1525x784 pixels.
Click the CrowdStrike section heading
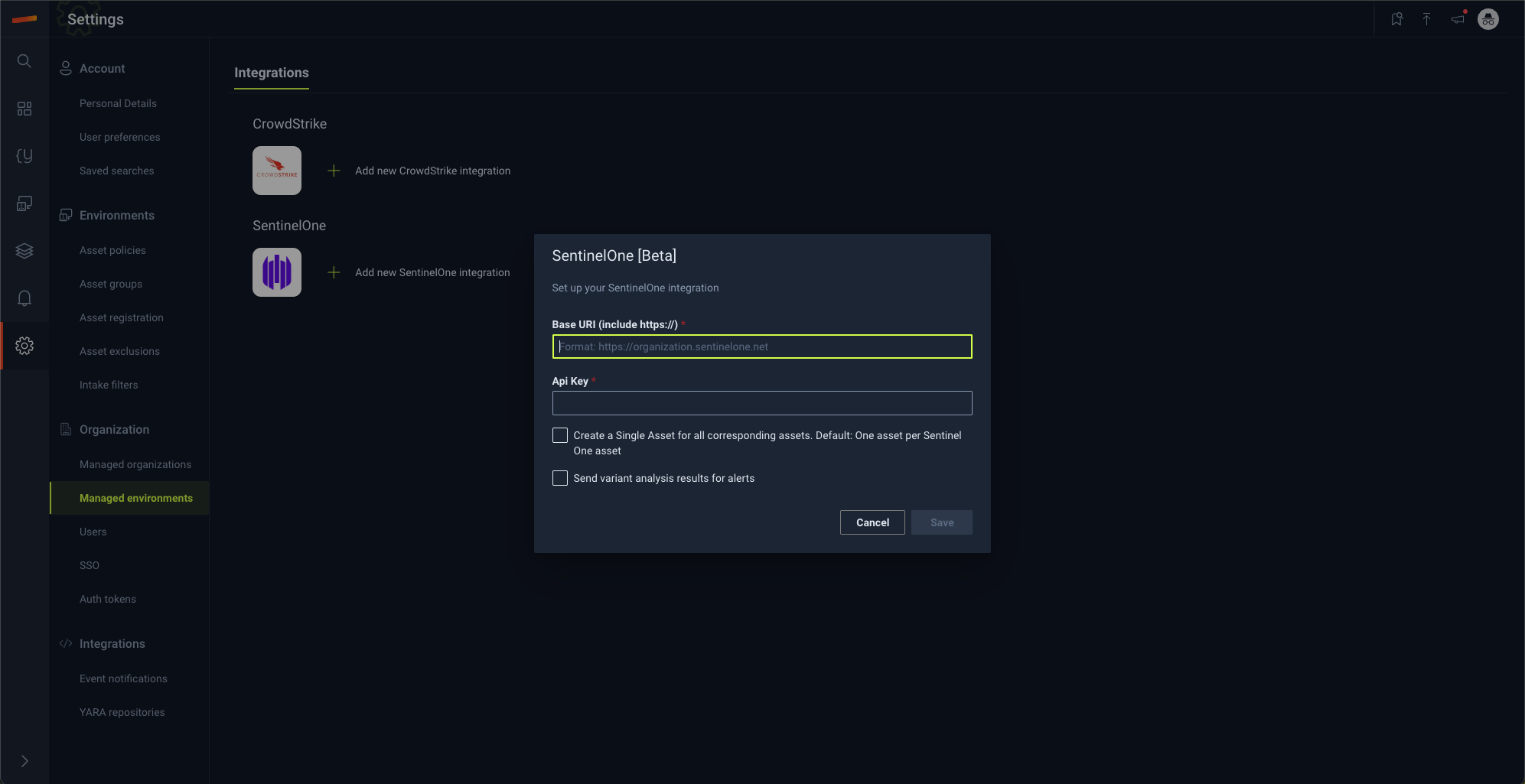tap(290, 124)
